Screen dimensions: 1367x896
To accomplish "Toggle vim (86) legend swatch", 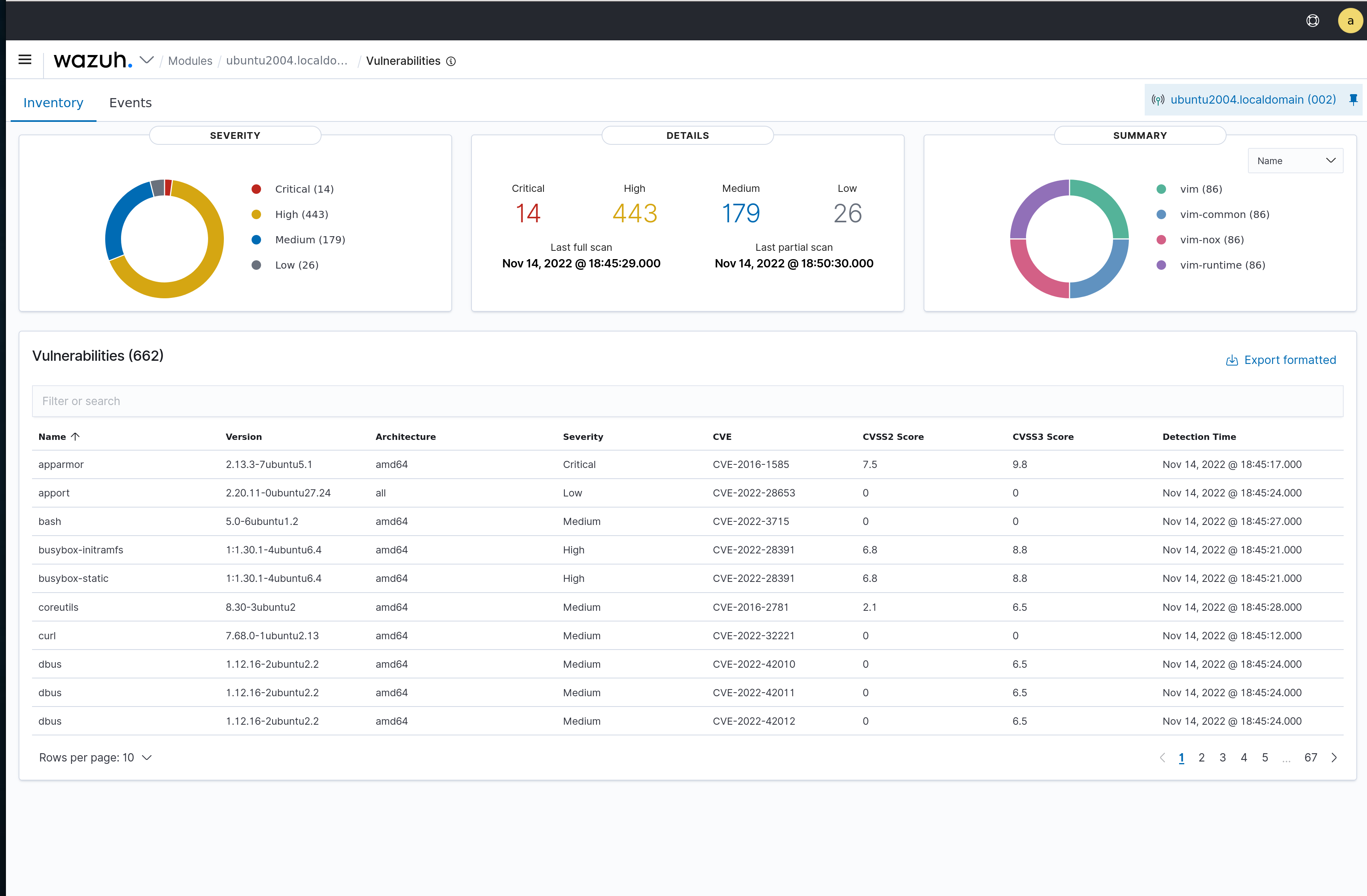I will click(x=1161, y=189).
